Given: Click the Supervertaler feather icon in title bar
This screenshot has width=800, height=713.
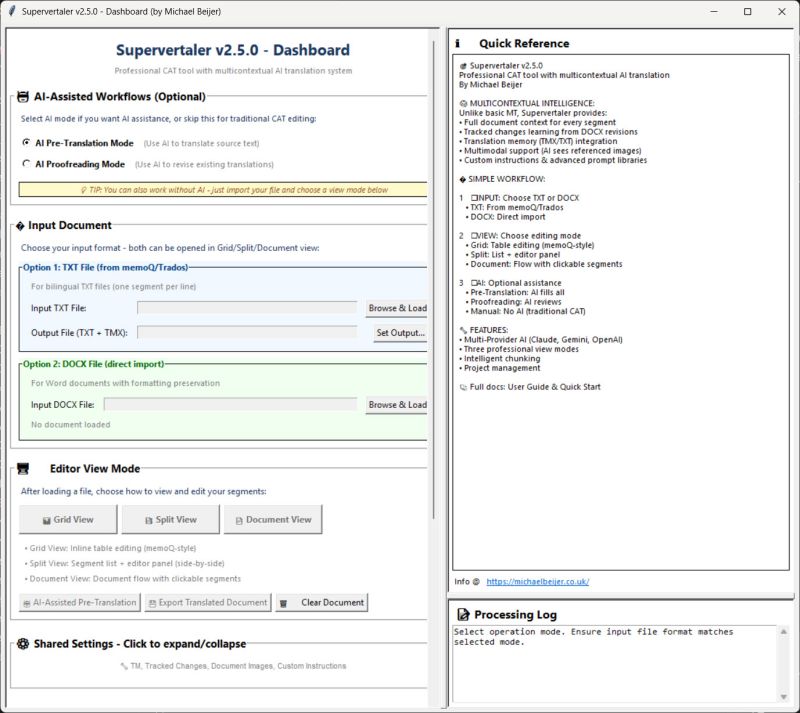Looking at the screenshot, I should coord(12,11).
